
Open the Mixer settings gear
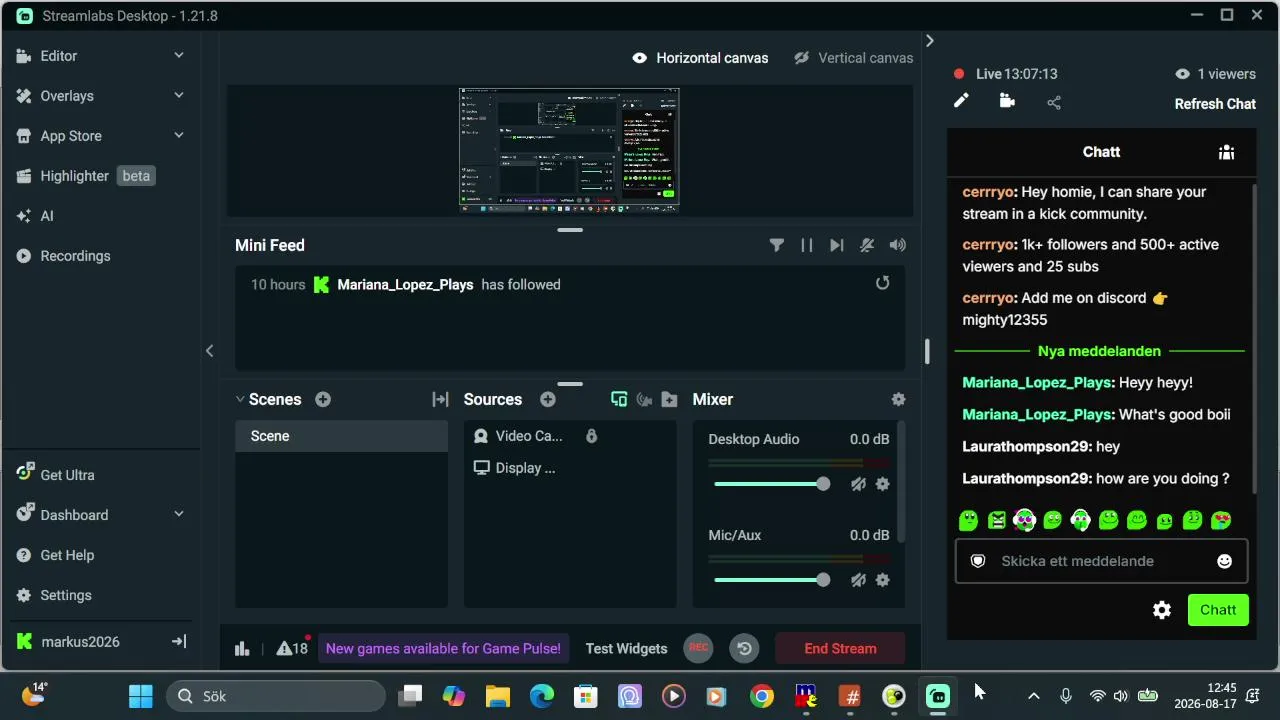point(898,399)
